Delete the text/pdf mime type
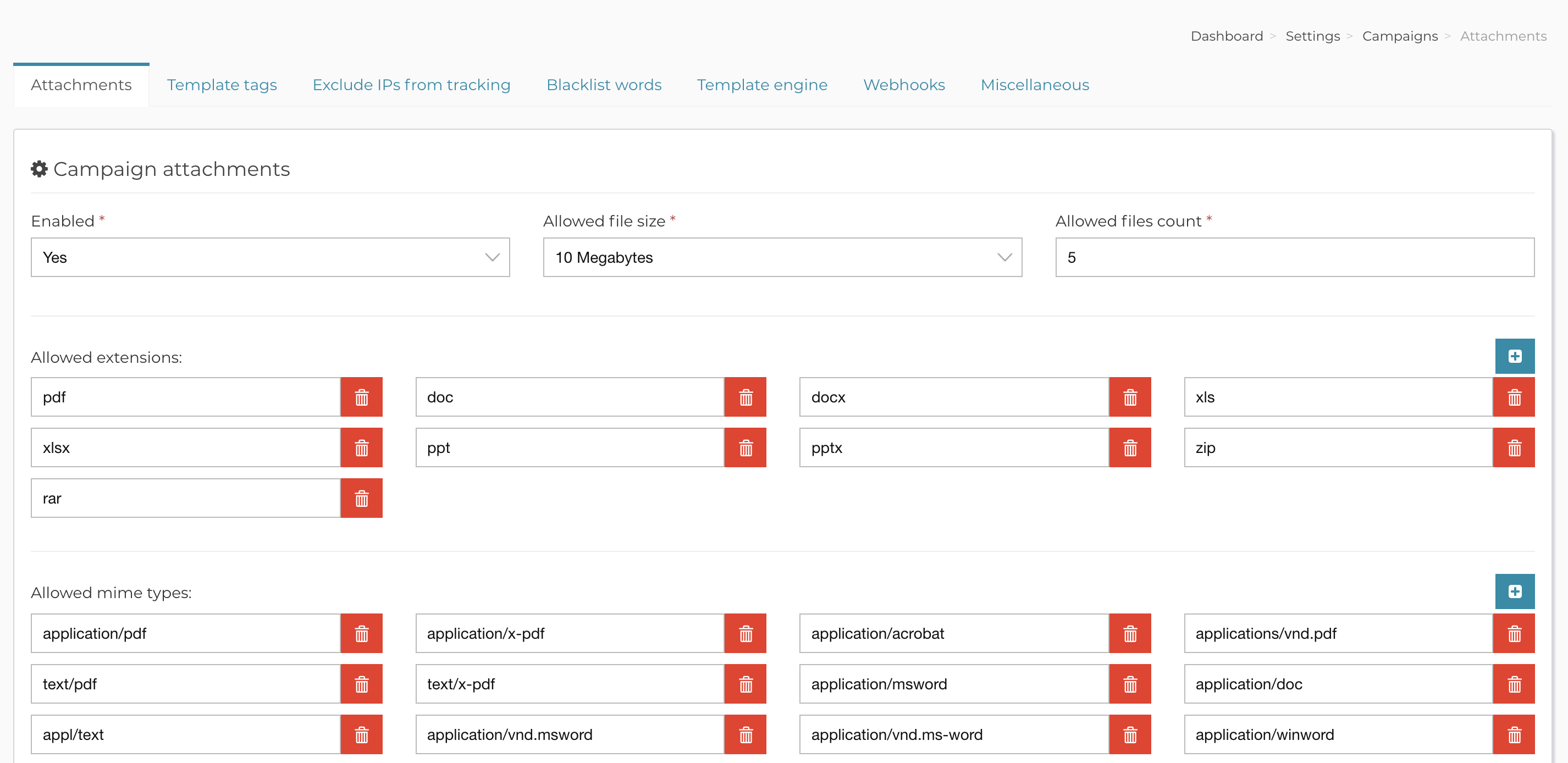 (362, 683)
